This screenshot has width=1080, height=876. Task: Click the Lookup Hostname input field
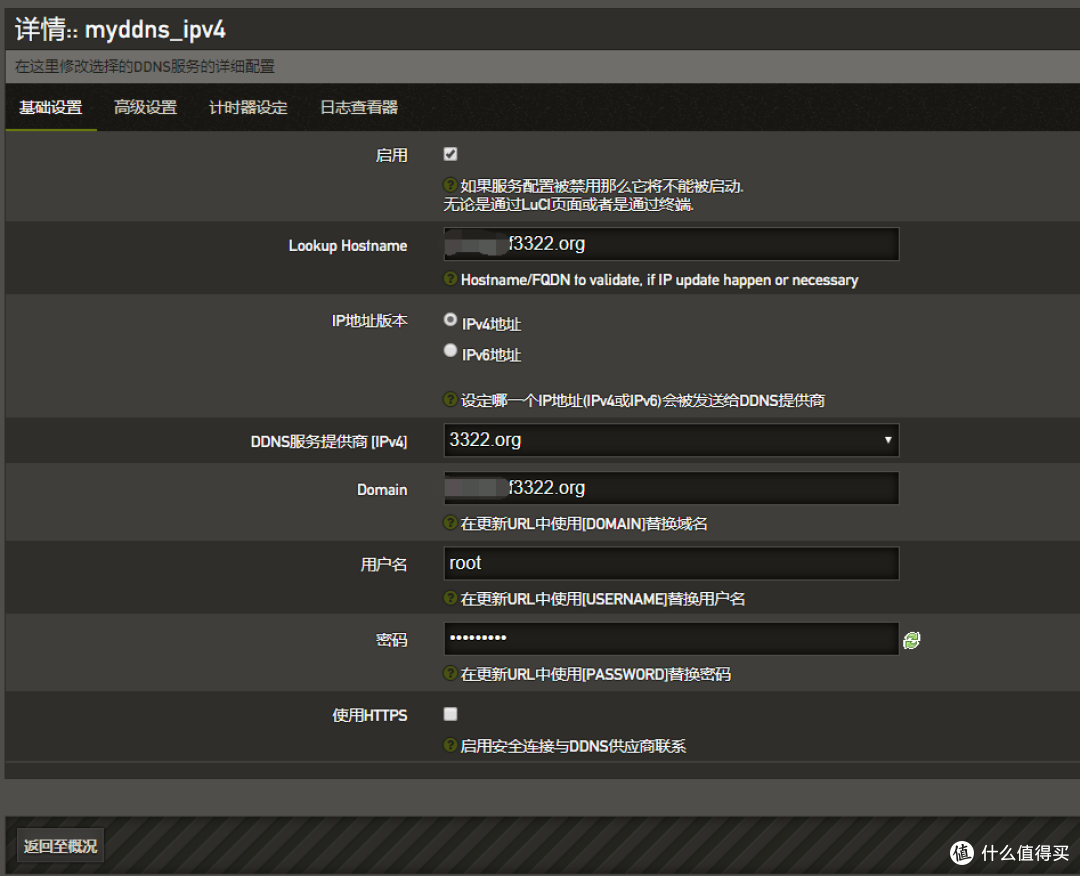(670, 243)
